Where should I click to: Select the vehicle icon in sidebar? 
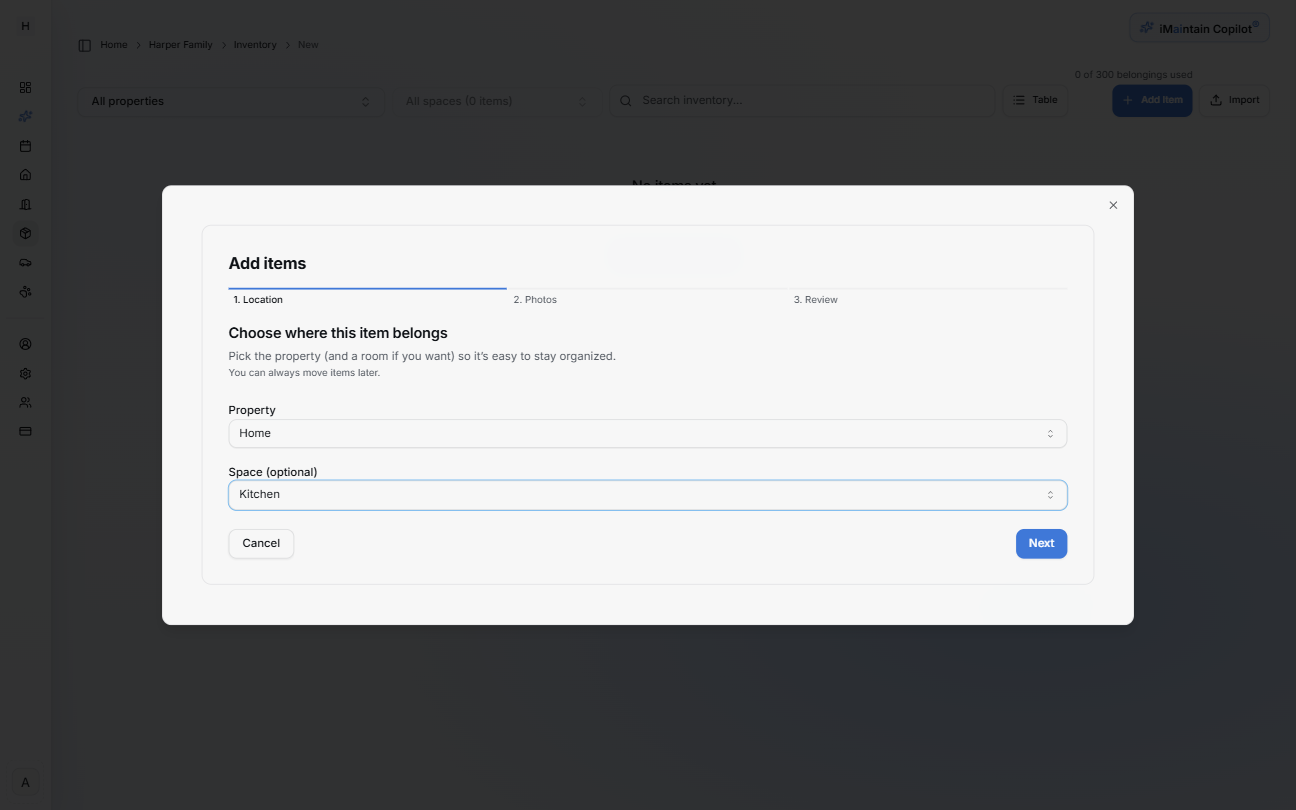(x=25, y=262)
